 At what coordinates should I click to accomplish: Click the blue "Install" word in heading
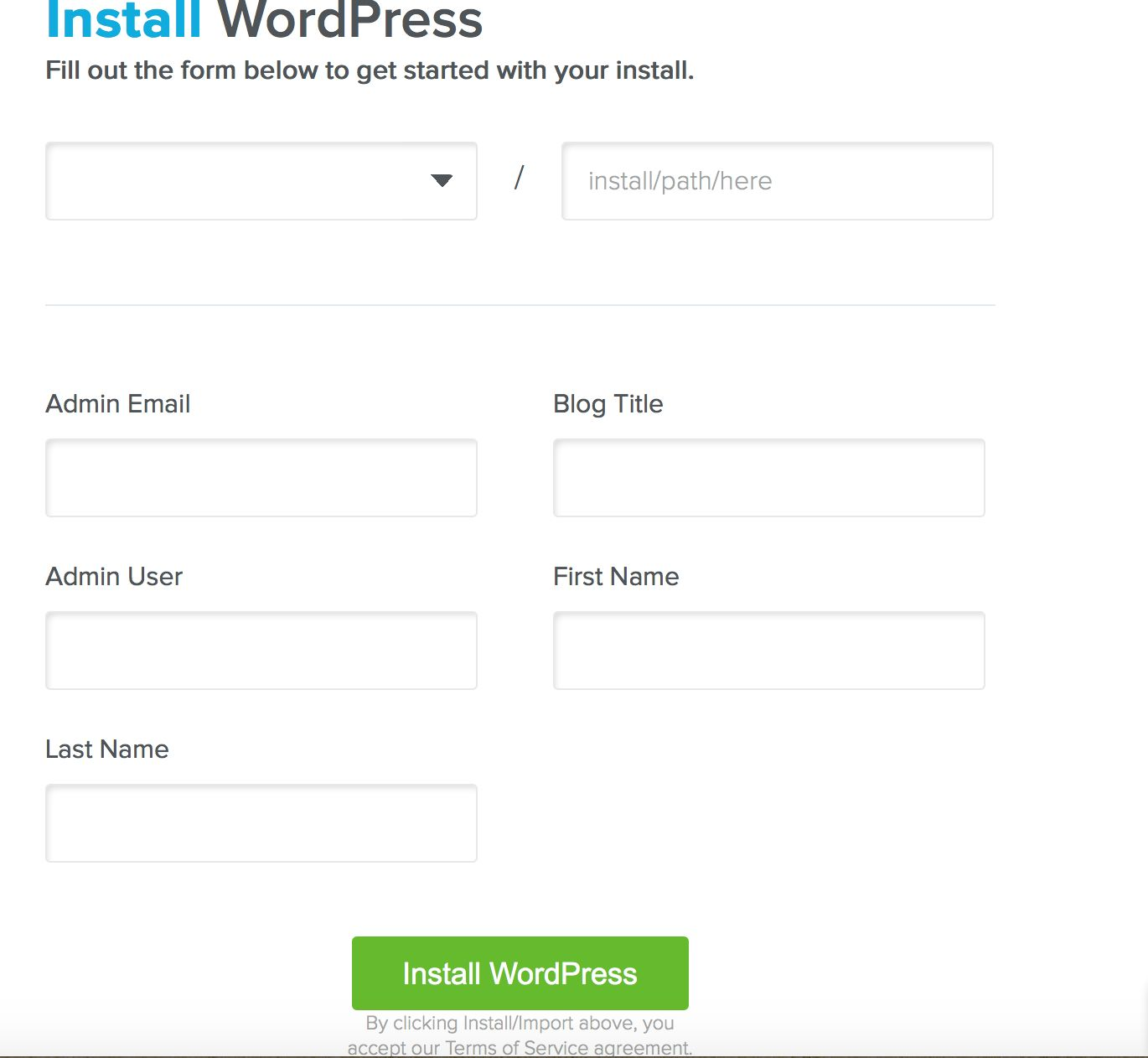click(124, 20)
